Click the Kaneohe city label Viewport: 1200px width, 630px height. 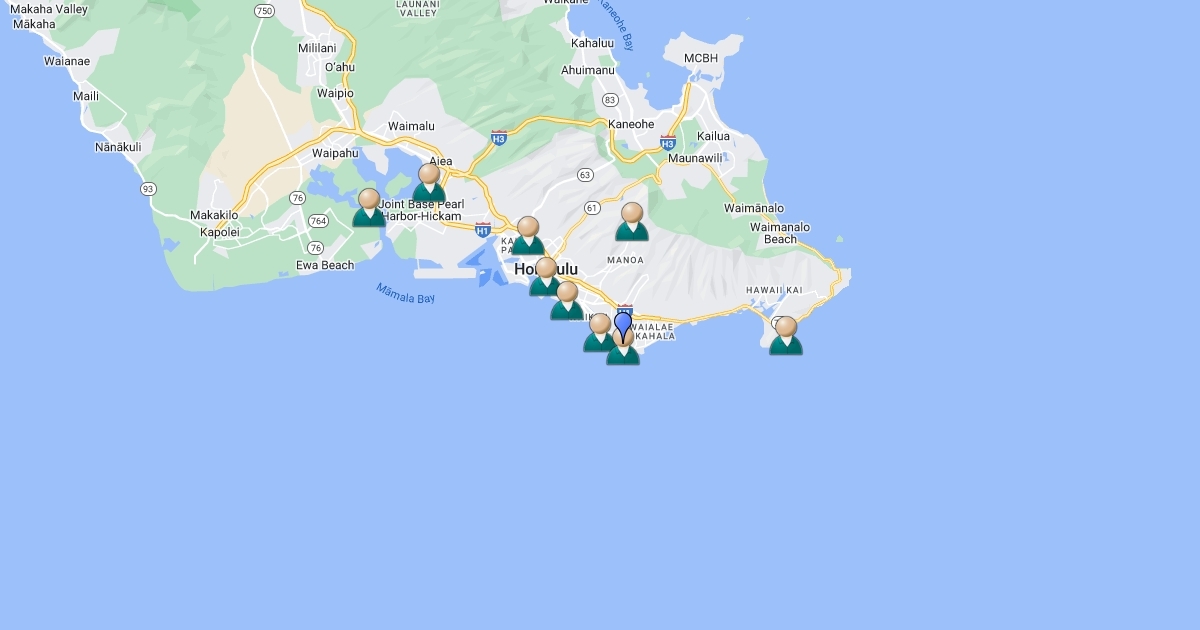click(631, 125)
